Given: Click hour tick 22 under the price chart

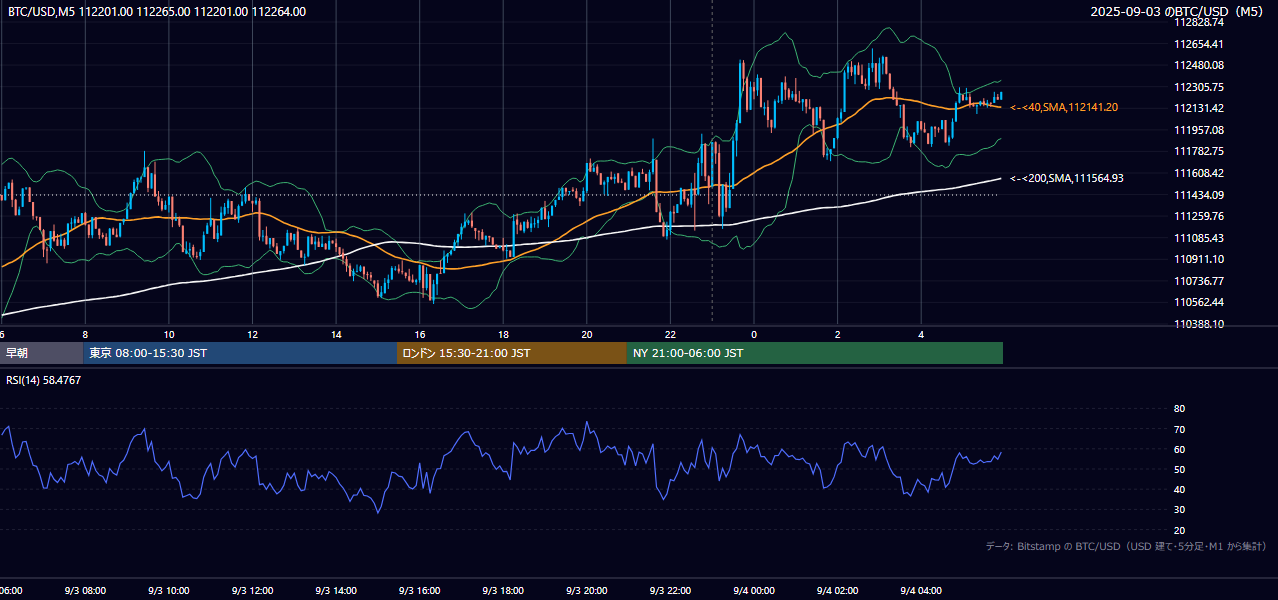Looking at the screenshot, I should 670,334.
